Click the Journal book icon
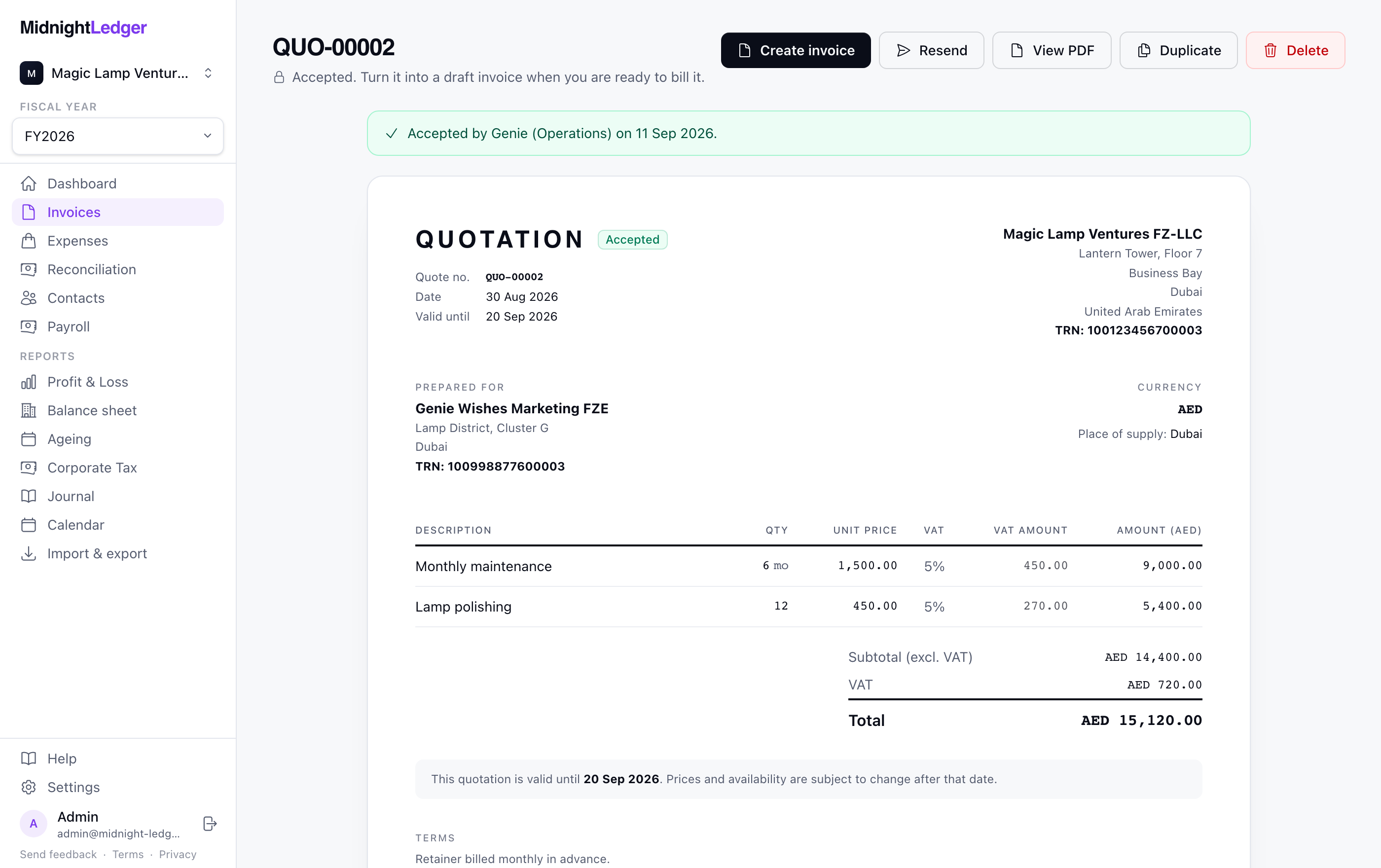 point(29,497)
